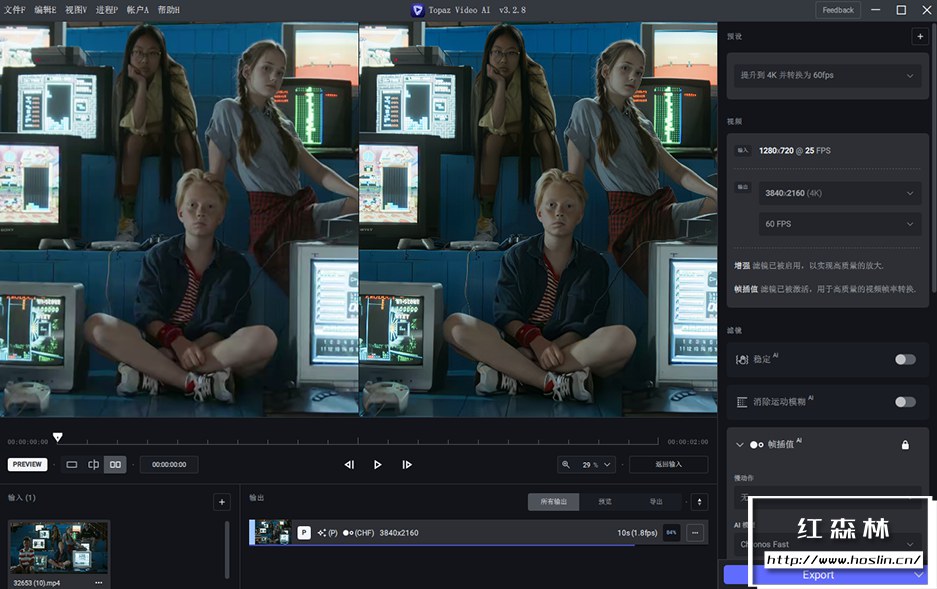This screenshot has height=589, width=937.
Task: Step forward one frame
Action: pyautogui.click(x=406, y=464)
